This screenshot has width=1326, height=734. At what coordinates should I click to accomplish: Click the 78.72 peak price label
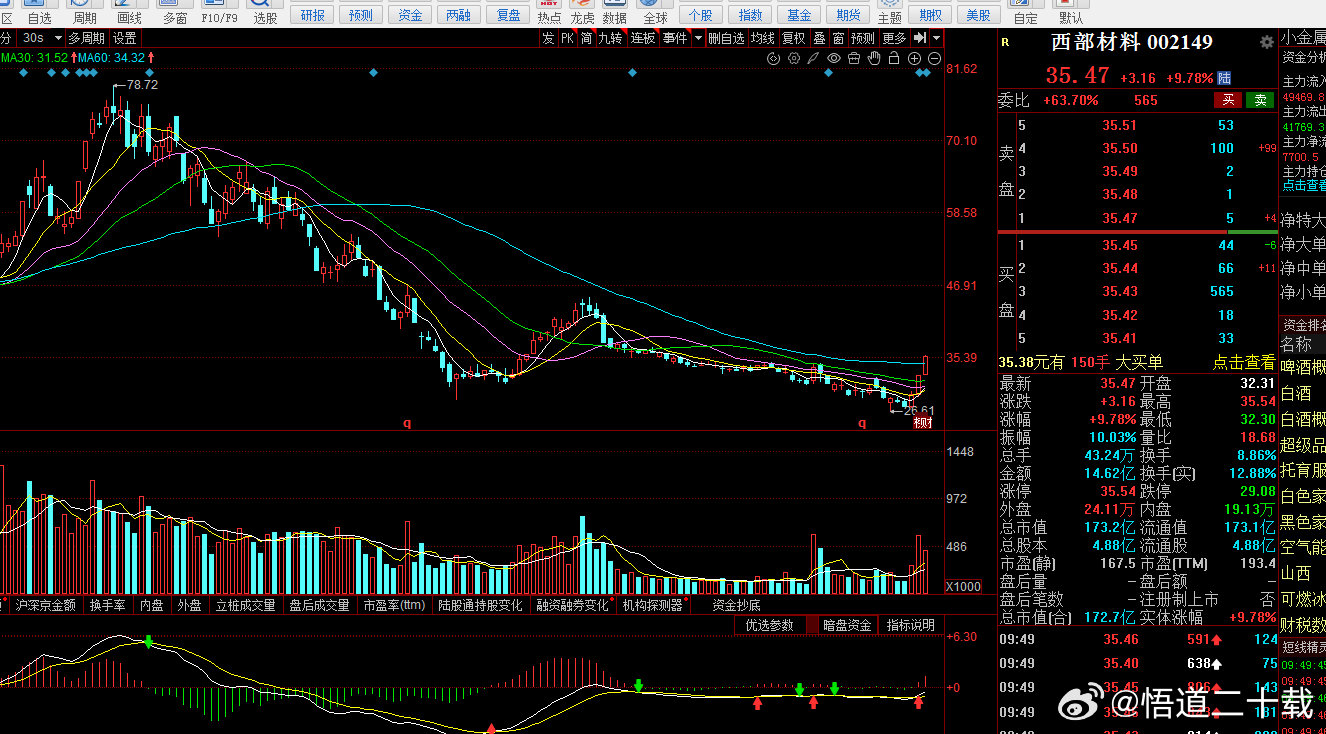point(142,85)
